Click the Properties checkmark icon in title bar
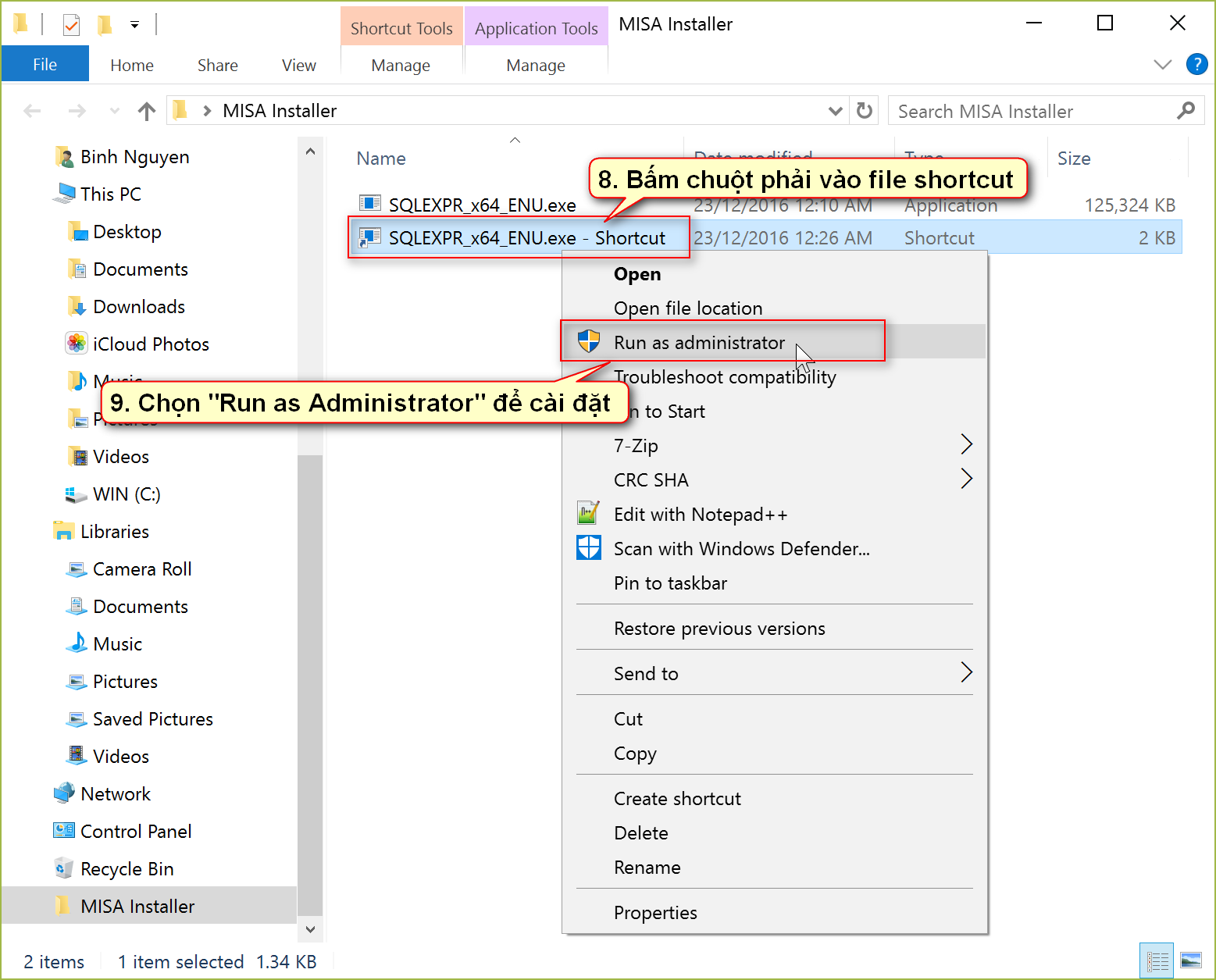1216x980 pixels. pyautogui.click(x=71, y=25)
